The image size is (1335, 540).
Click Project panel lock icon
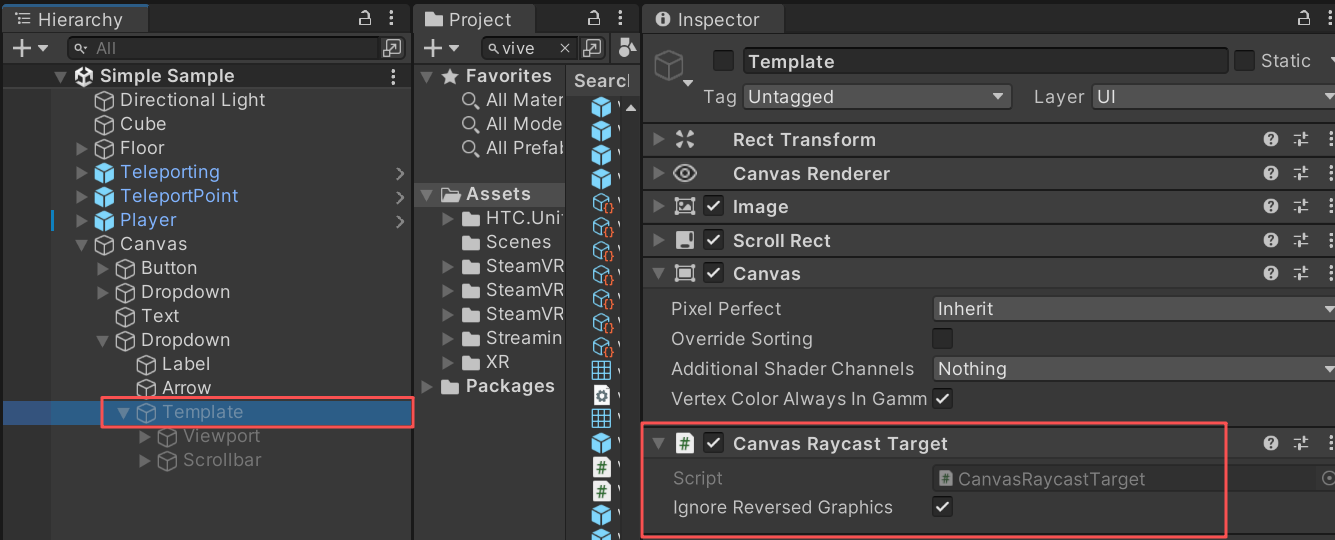click(x=594, y=19)
